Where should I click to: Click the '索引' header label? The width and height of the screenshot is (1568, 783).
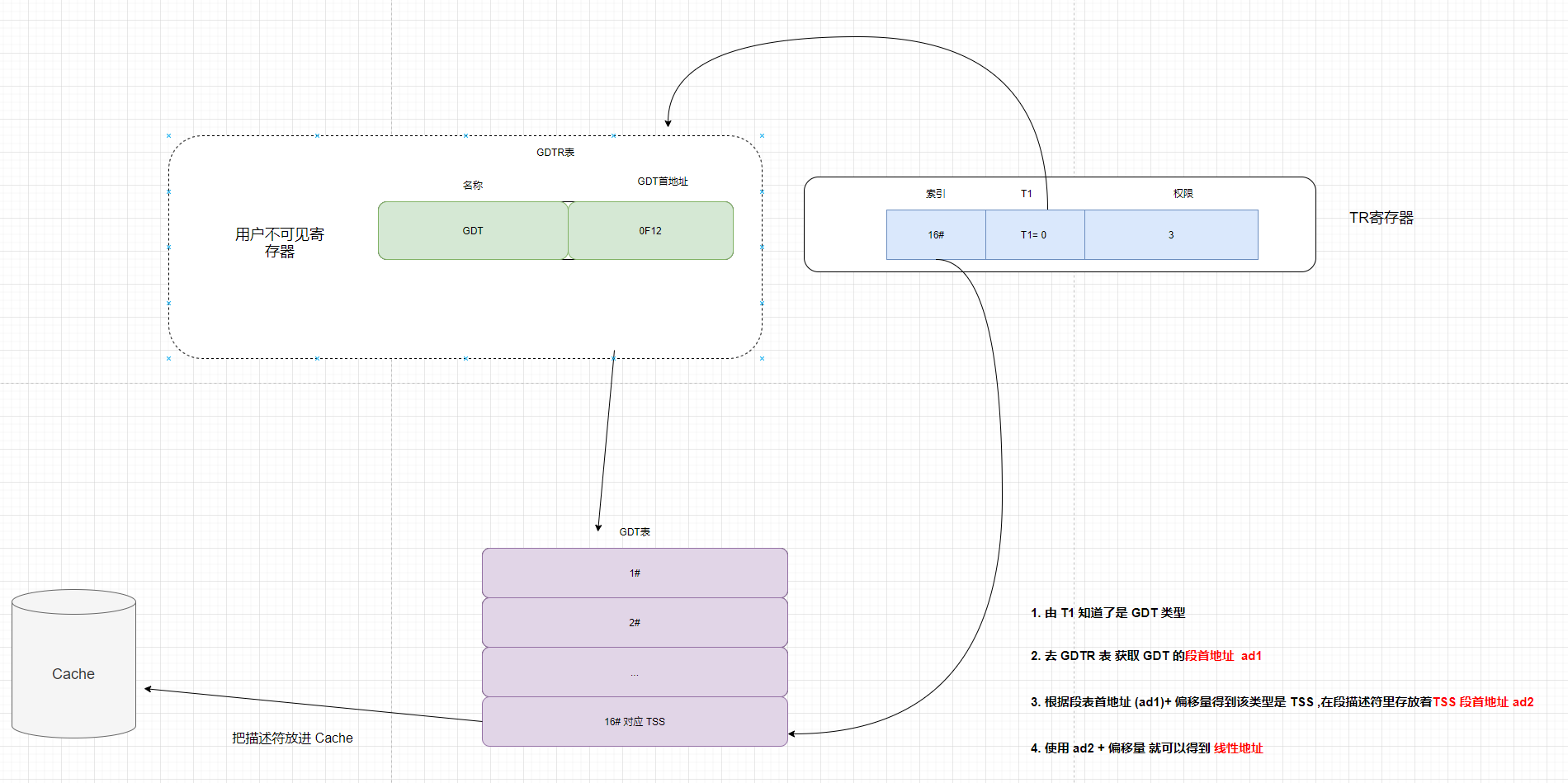[936, 194]
